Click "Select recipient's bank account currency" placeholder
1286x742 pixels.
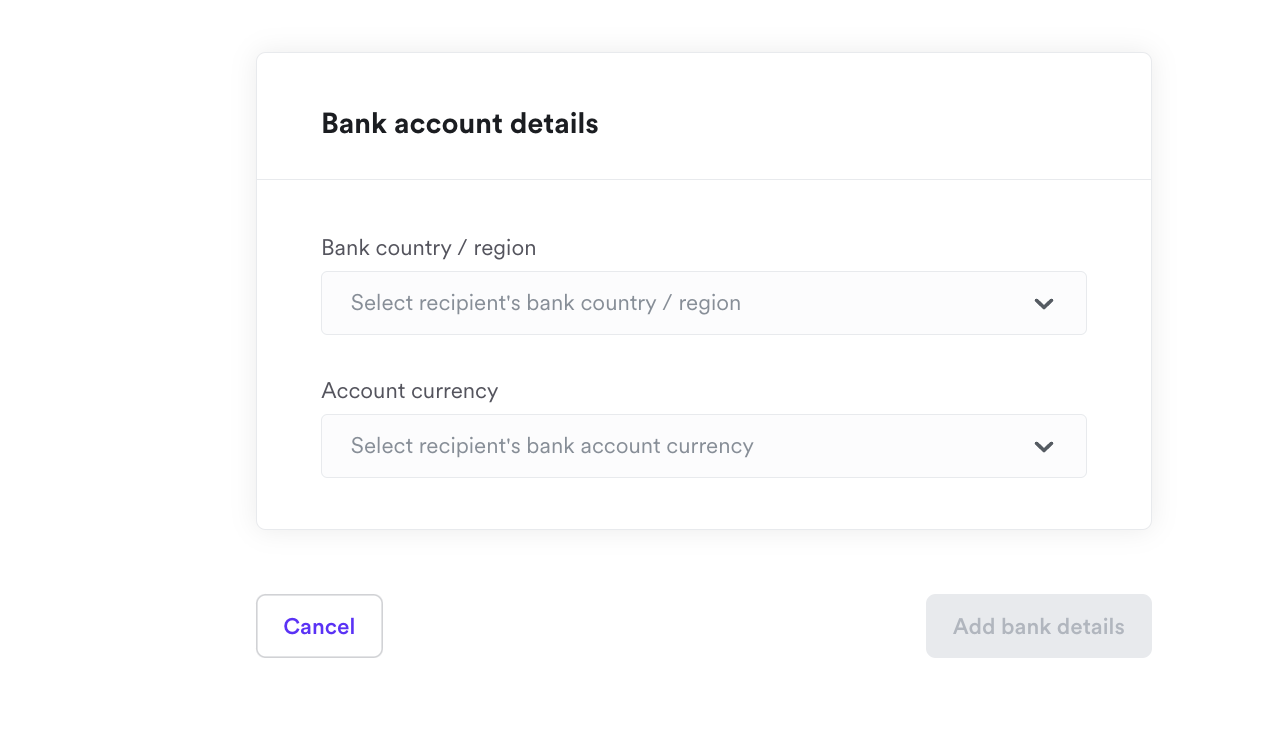tap(552, 446)
